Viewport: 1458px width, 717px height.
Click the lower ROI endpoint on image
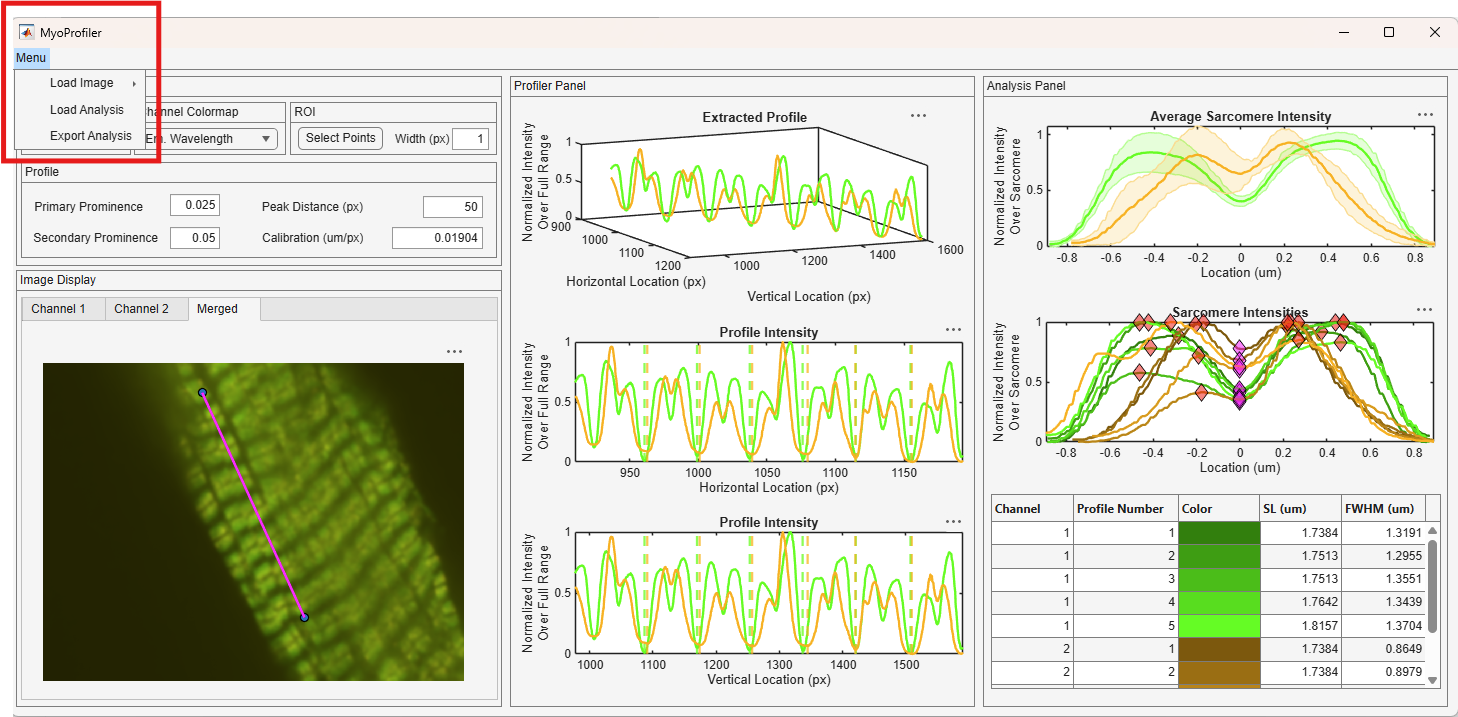(x=304, y=617)
